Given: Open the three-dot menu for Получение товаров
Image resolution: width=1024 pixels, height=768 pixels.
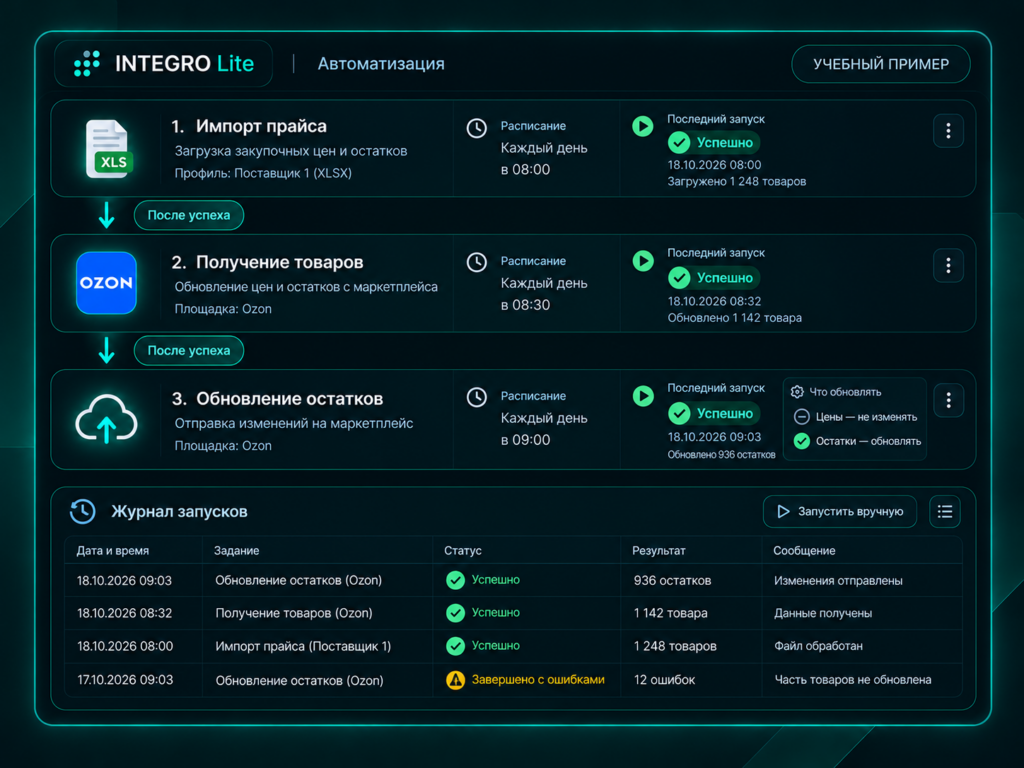Looking at the screenshot, I should click(948, 266).
